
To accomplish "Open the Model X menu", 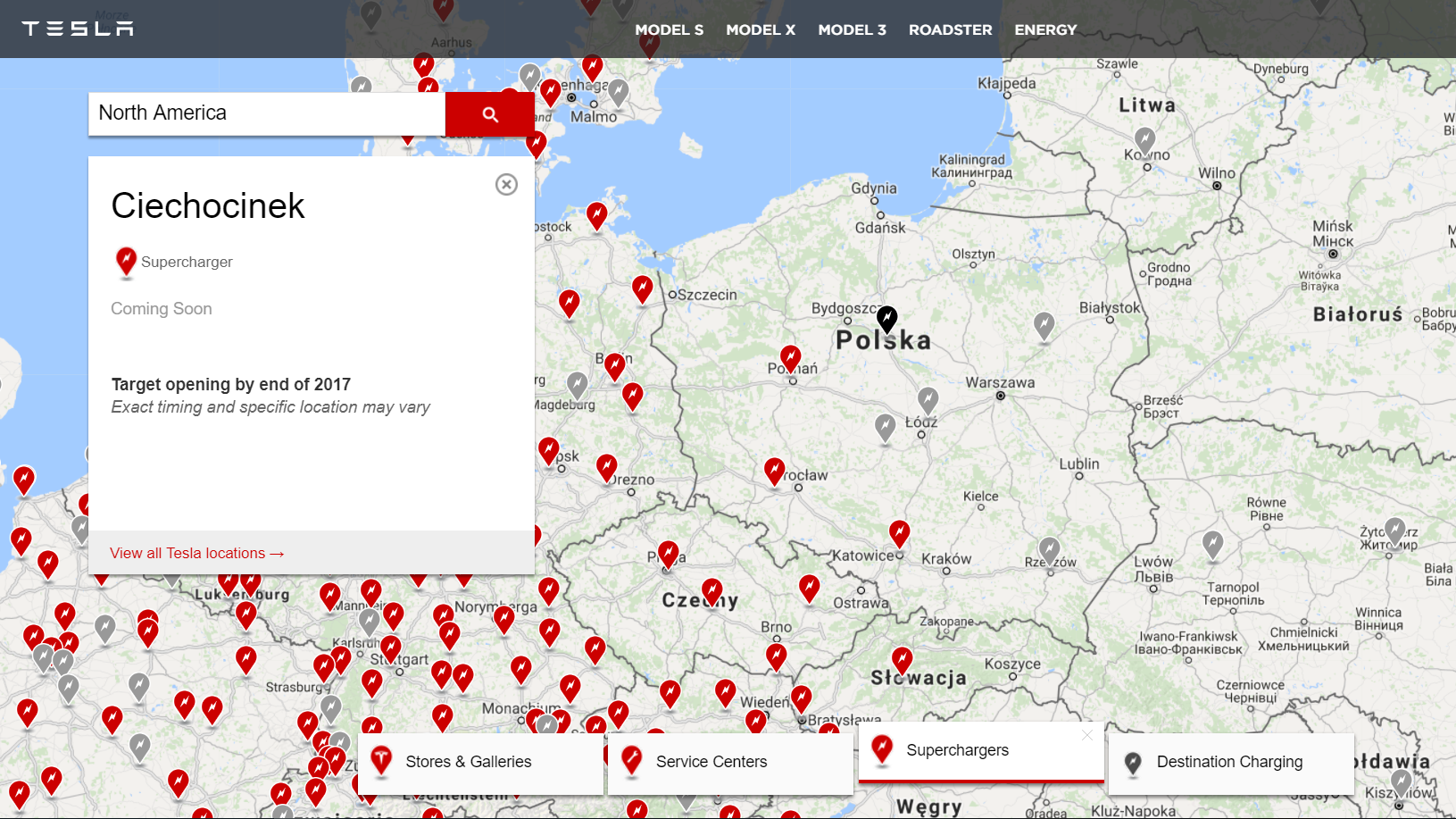I will coord(760,29).
